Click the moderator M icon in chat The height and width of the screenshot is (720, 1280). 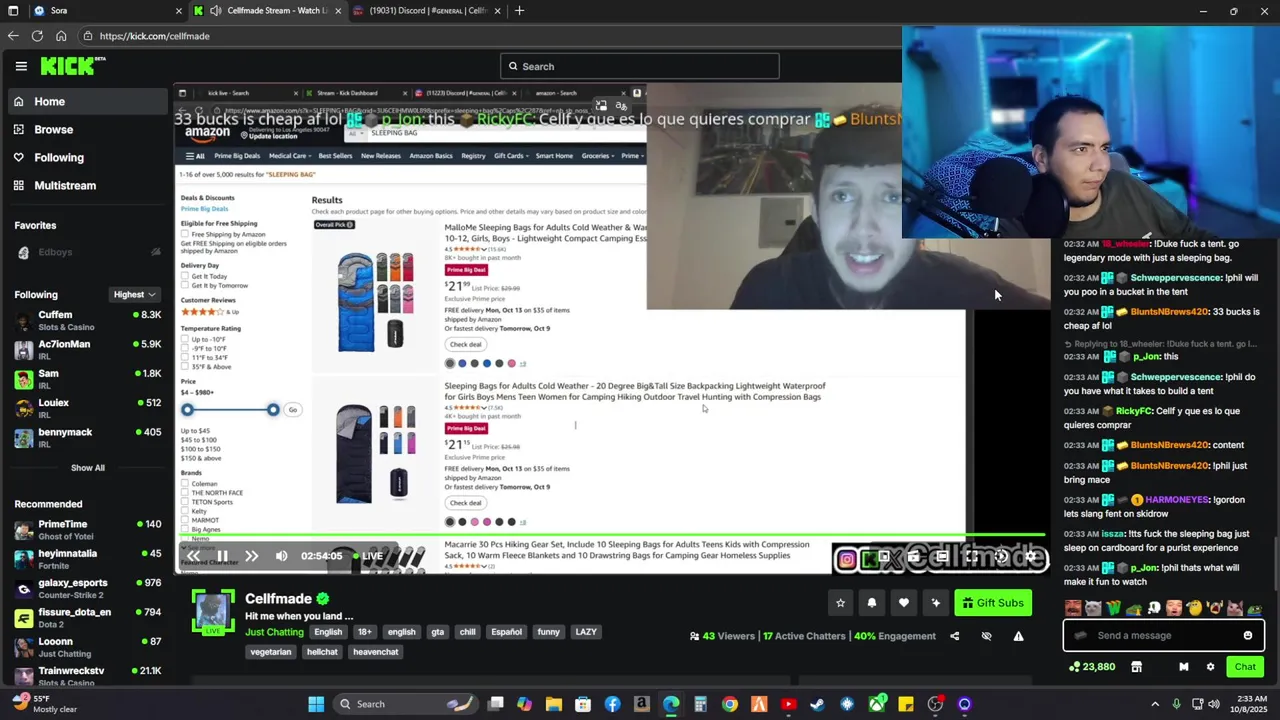pyautogui.click(x=1184, y=667)
